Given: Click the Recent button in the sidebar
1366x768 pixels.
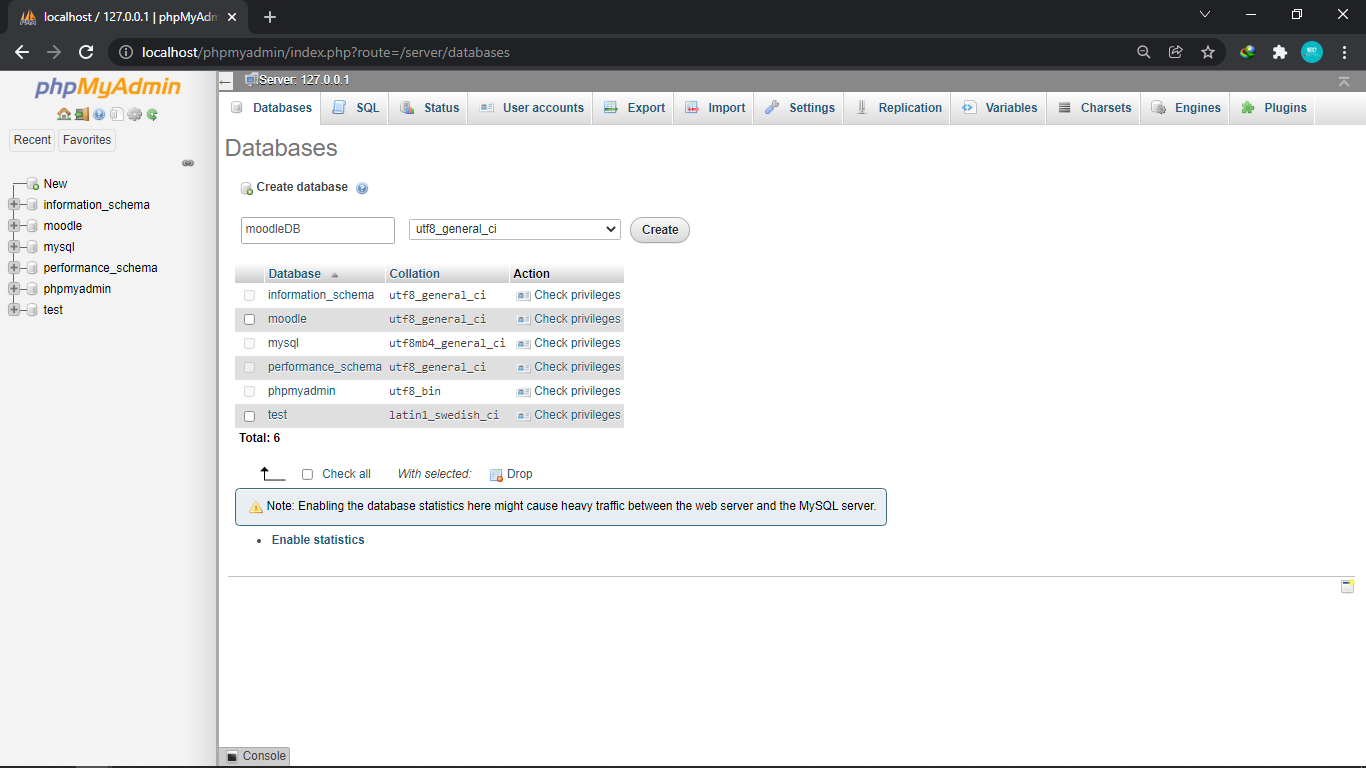Looking at the screenshot, I should [x=32, y=140].
